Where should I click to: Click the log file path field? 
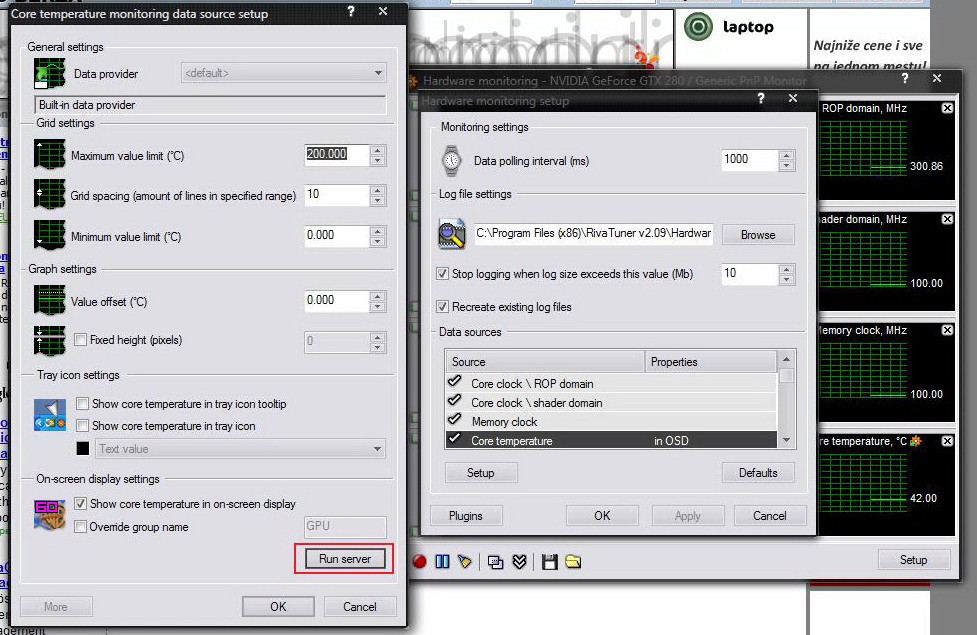click(594, 234)
